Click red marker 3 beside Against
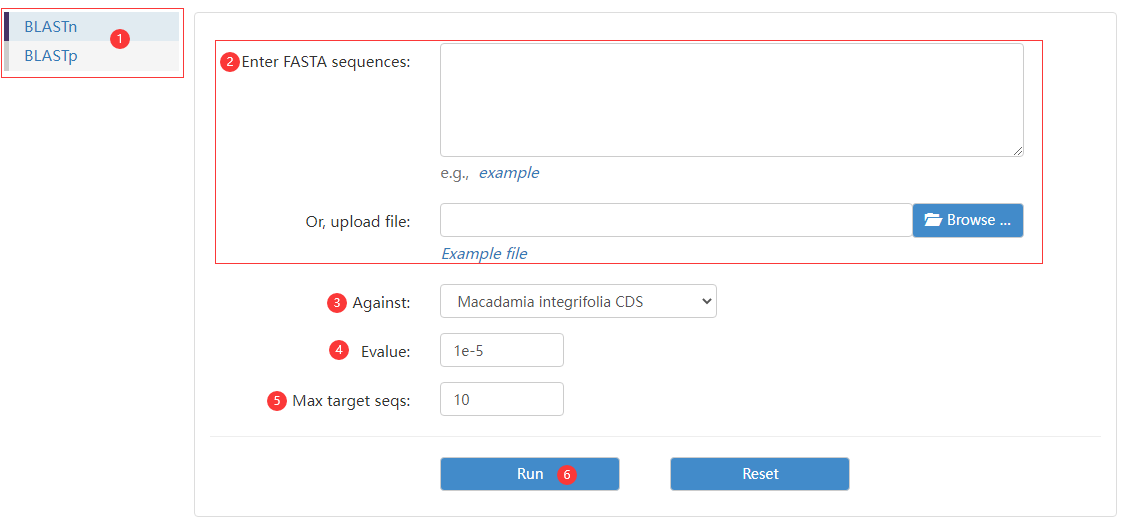 point(336,303)
